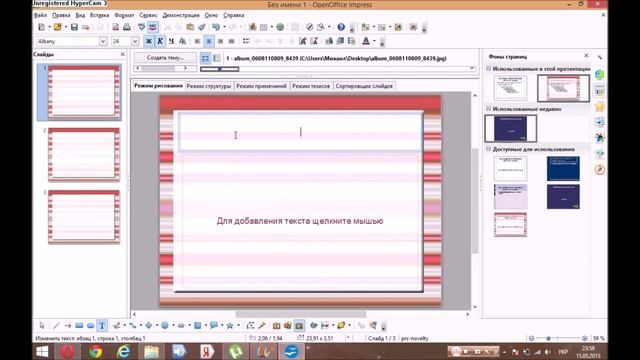The width and height of the screenshot is (640, 360).
Task: Open the Демонстрация menu
Action: [181, 15]
